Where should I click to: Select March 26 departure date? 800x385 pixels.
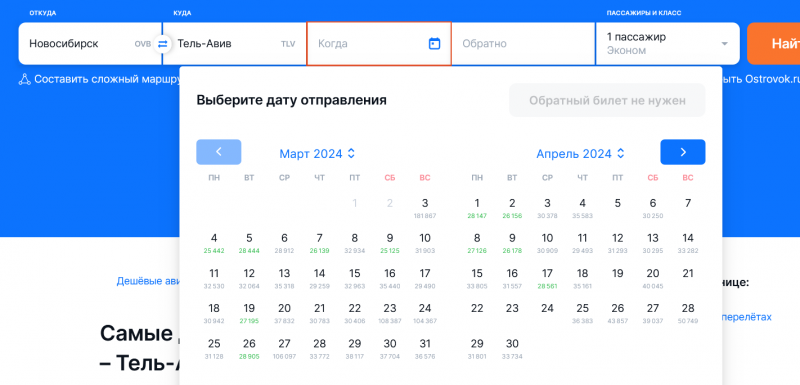[249, 348]
